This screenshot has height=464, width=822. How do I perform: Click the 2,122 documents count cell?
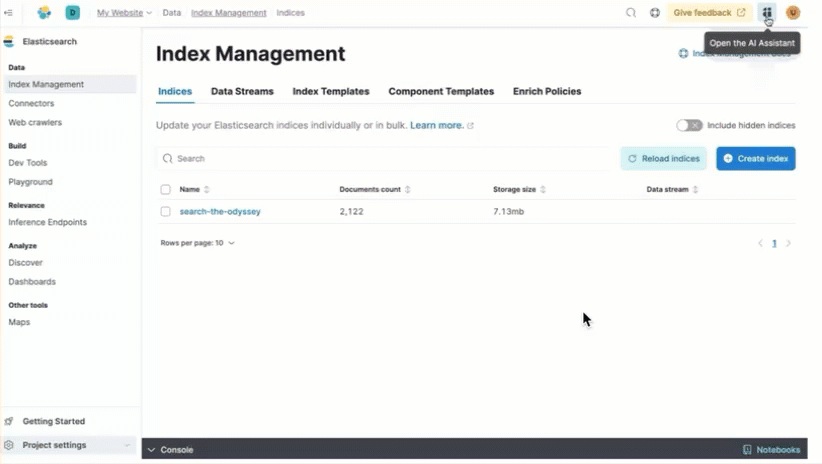click(351, 211)
